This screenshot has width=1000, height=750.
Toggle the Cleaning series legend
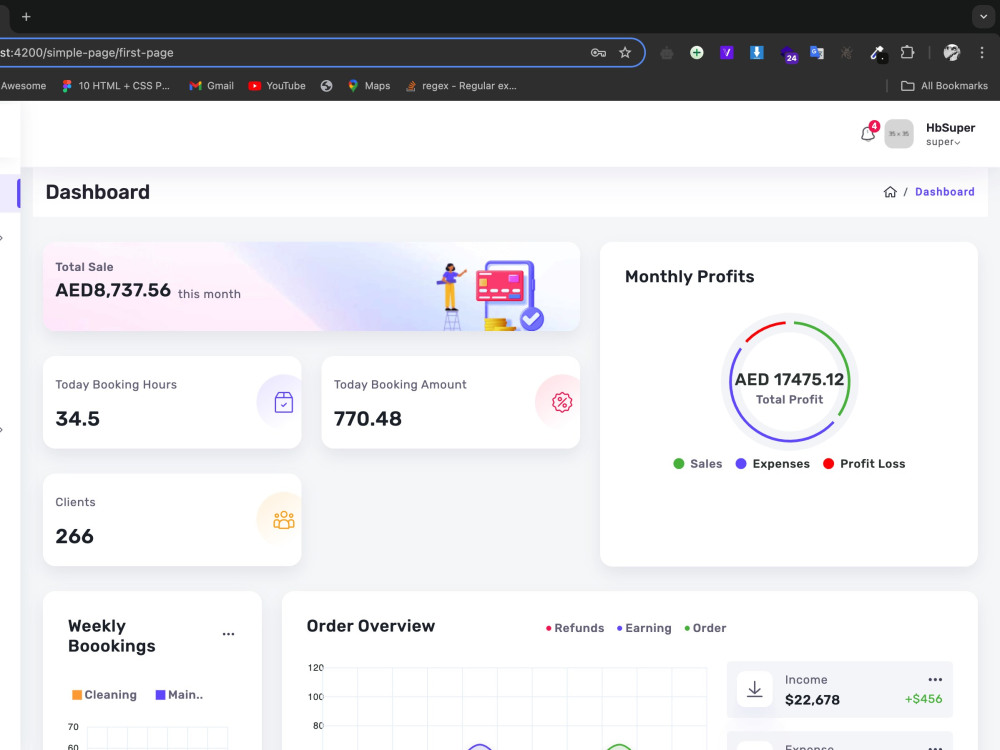(104, 695)
